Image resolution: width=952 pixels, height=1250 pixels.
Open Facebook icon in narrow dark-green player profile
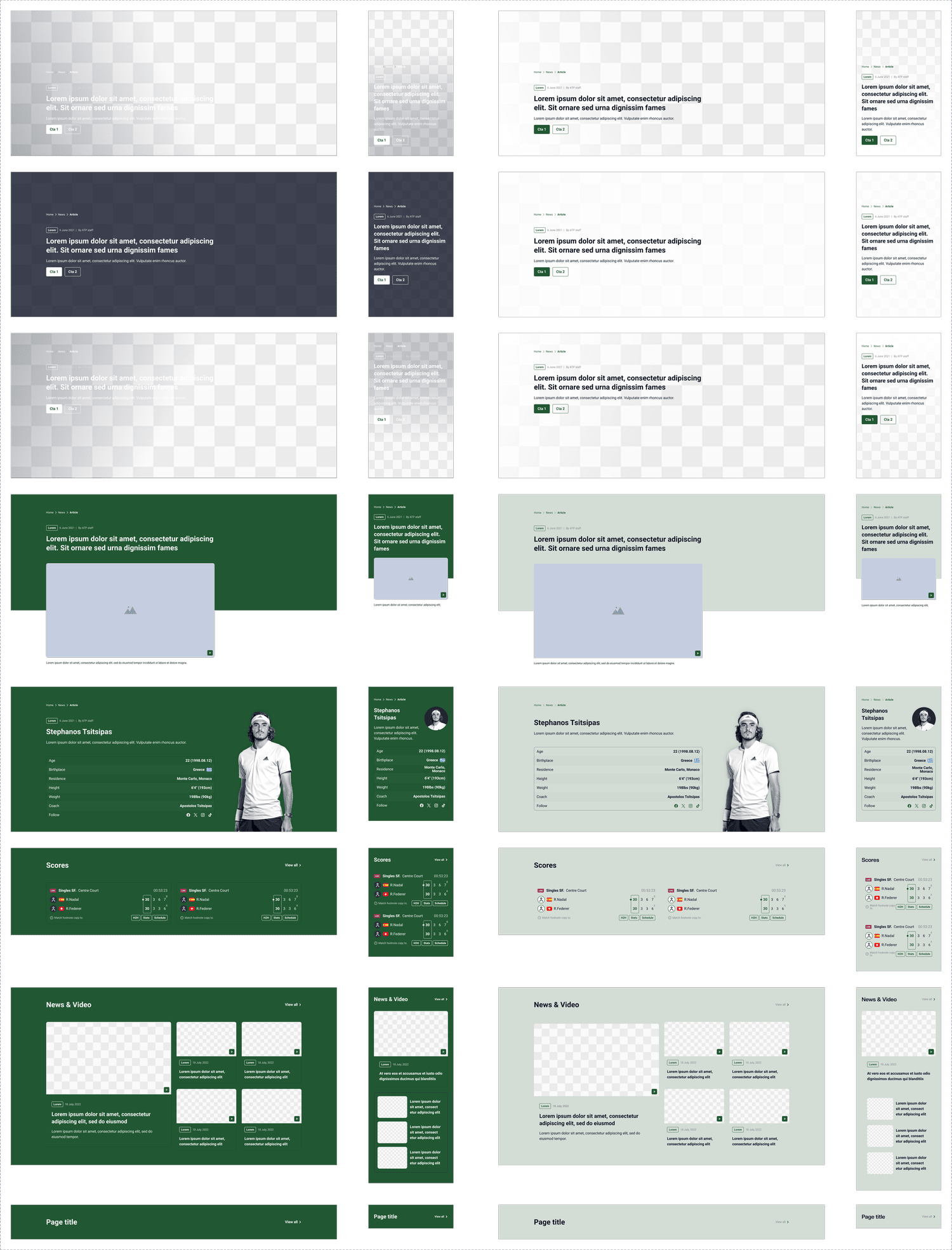[421, 805]
